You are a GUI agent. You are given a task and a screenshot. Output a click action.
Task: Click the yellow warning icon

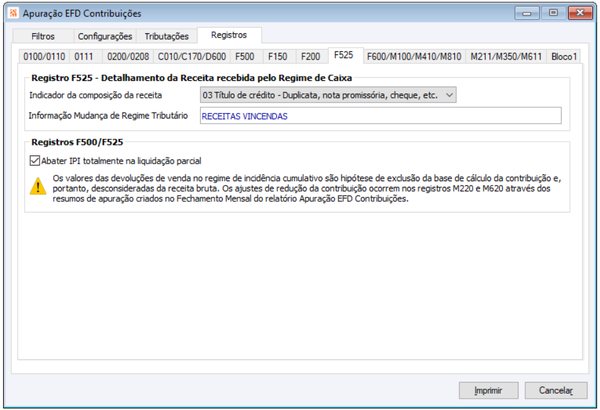pos(38,186)
